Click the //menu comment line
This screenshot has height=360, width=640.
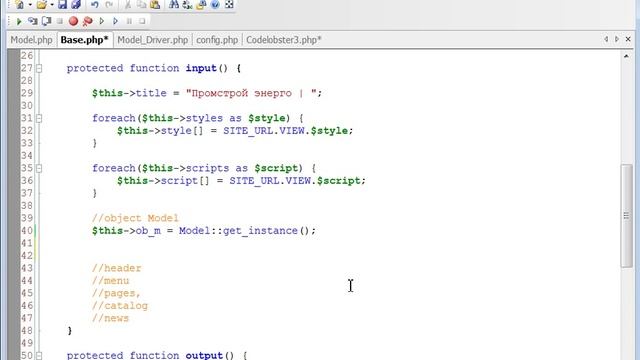point(111,281)
